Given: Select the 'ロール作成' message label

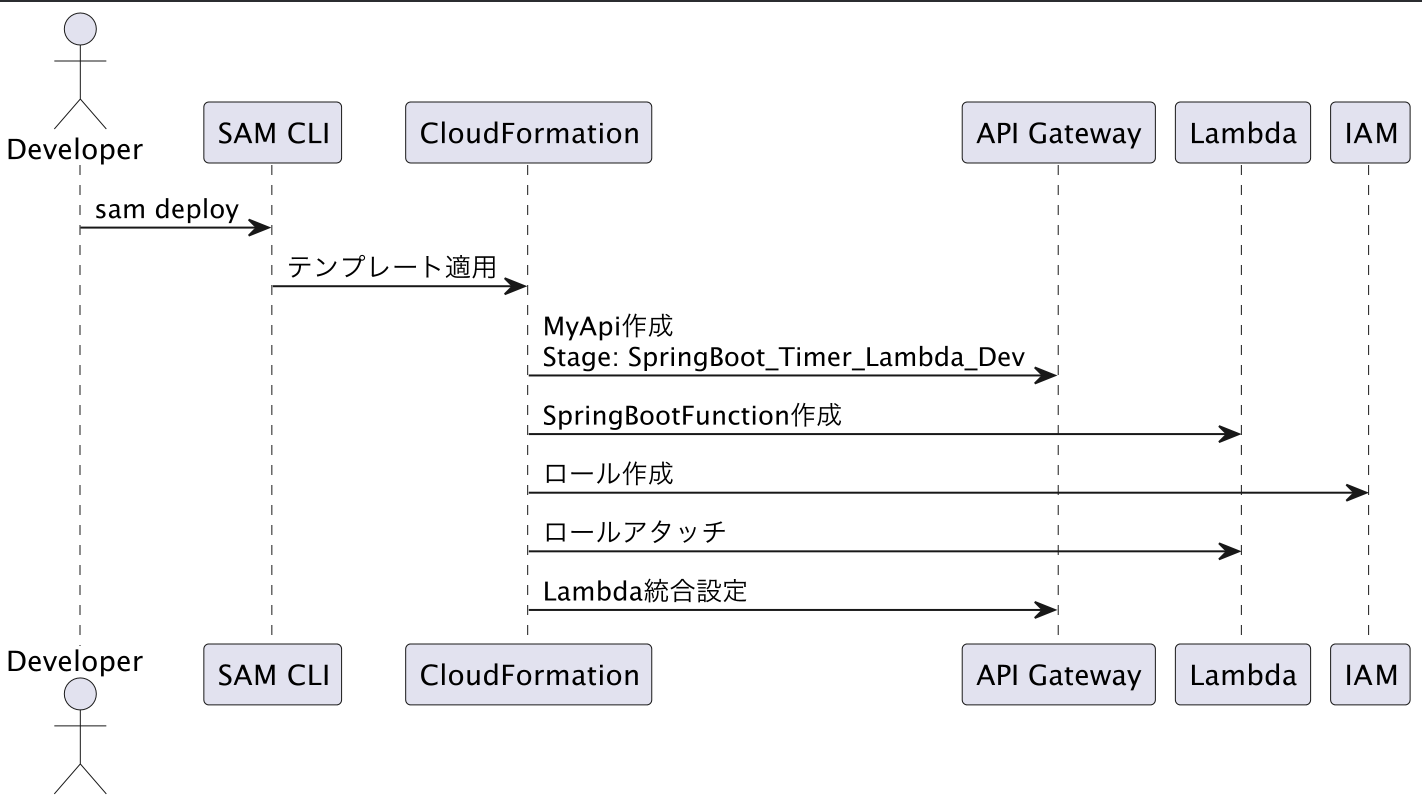Looking at the screenshot, I should 608,473.
